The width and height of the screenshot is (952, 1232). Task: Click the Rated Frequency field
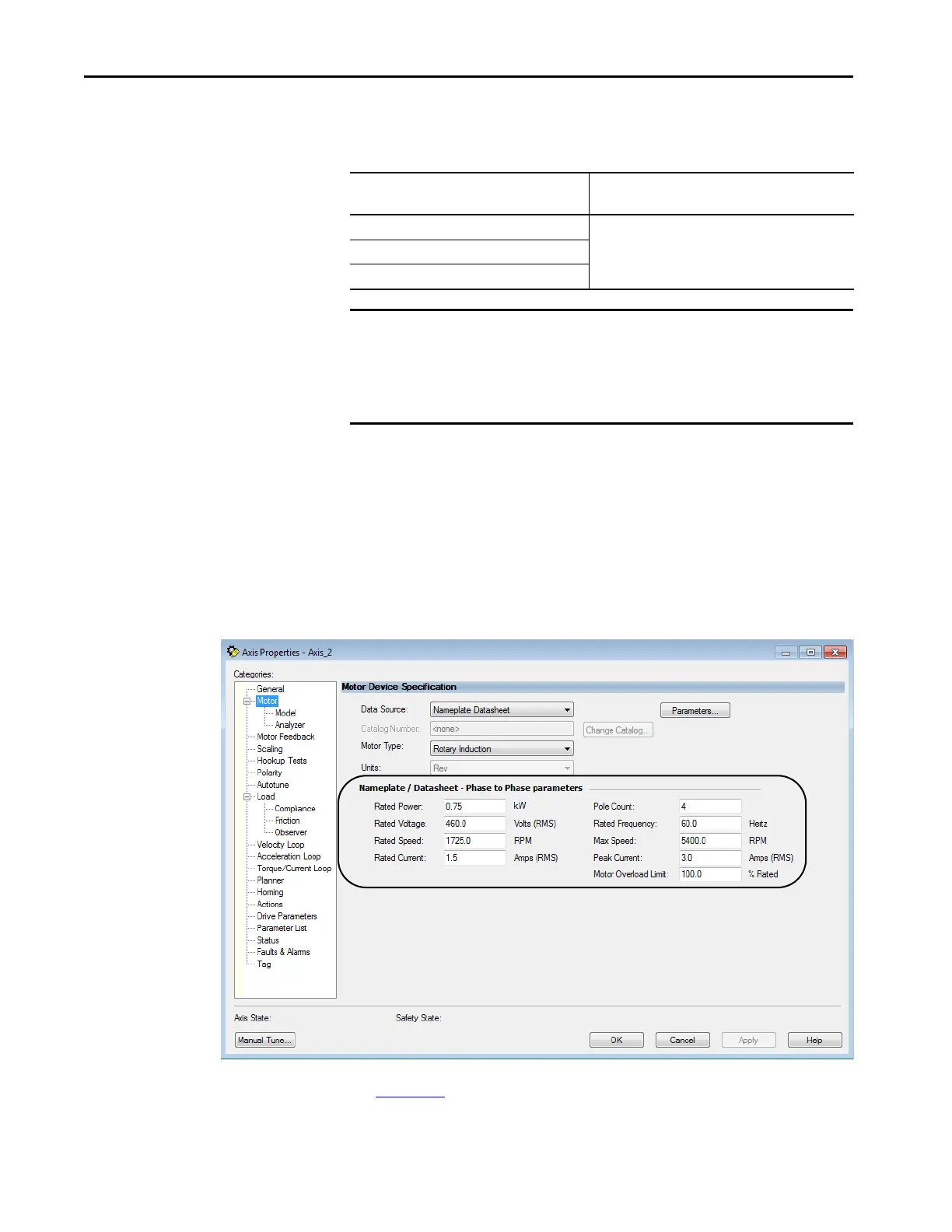click(x=710, y=824)
